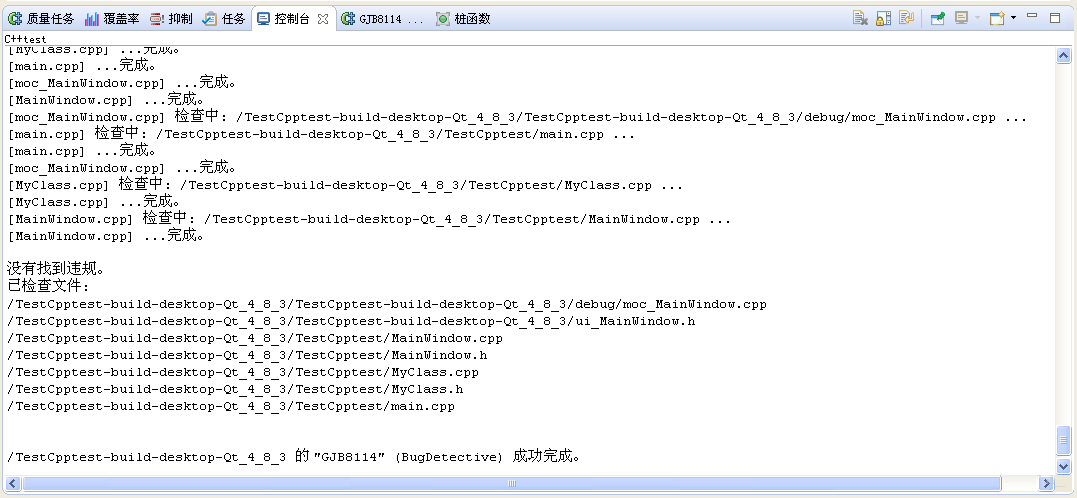Click the moc_MainWindow.cpp 检查中 line
This screenshot has width=1077, height=498.
(517, 117)
